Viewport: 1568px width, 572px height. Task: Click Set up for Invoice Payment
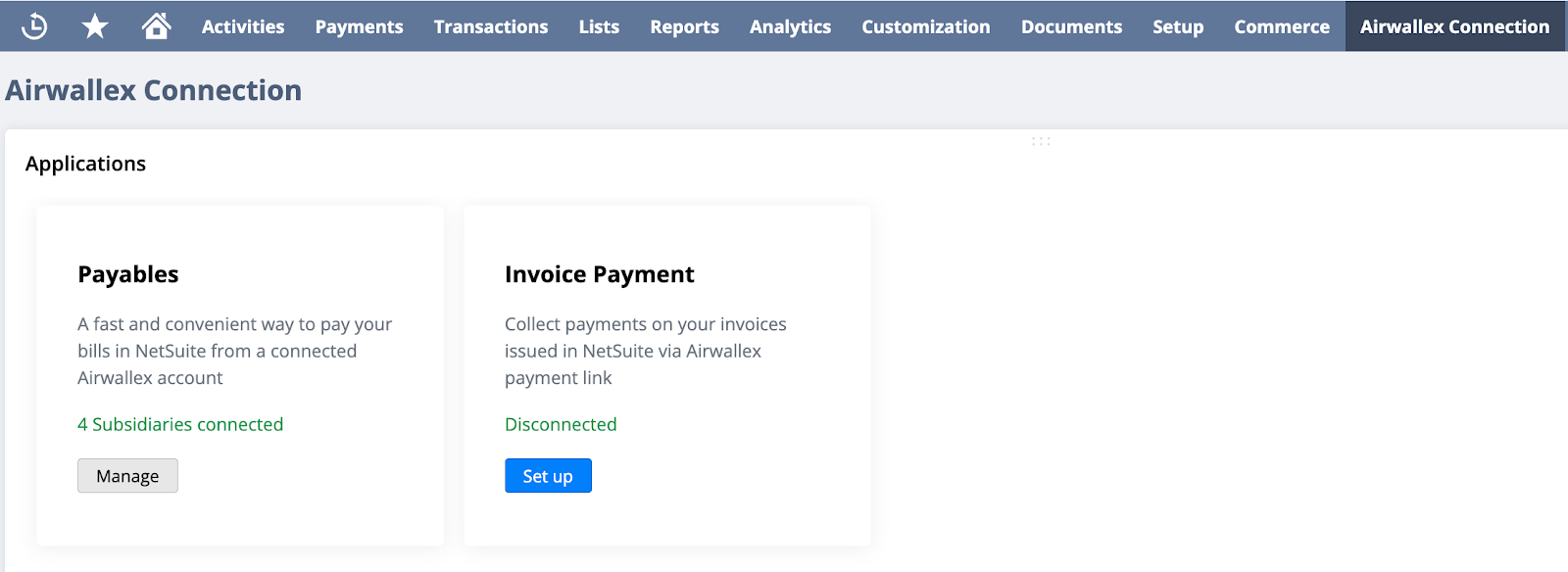[548, 476]
